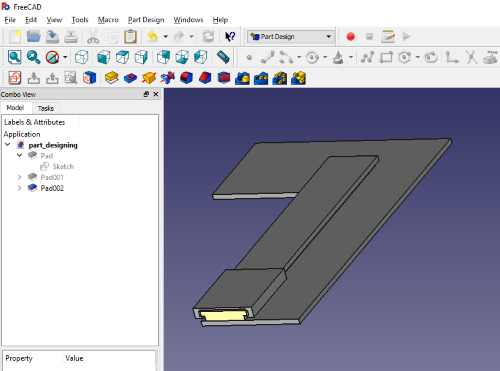Click the sketcher trim edge icon
The width and height of the screenshot is (500, 371).
pyautogui.click(x=471, y=57)
